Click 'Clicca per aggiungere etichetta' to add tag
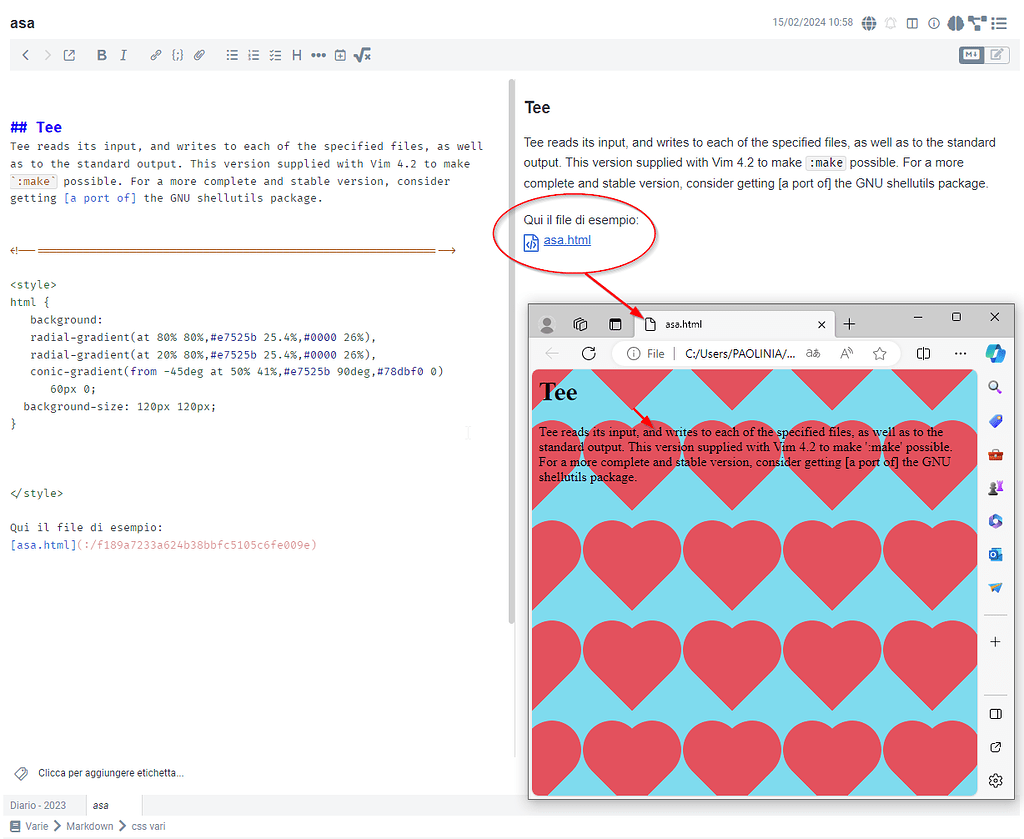Viewport: 1024px width, 839px height. point(110,773)
